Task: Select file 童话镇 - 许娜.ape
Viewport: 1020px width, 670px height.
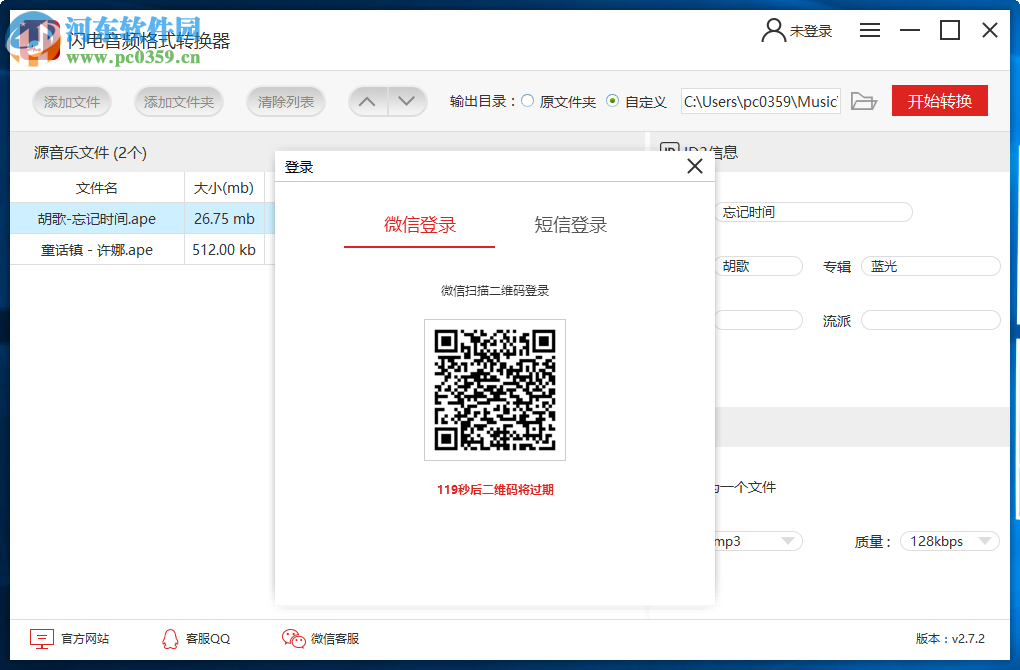Action: point(97,250)
